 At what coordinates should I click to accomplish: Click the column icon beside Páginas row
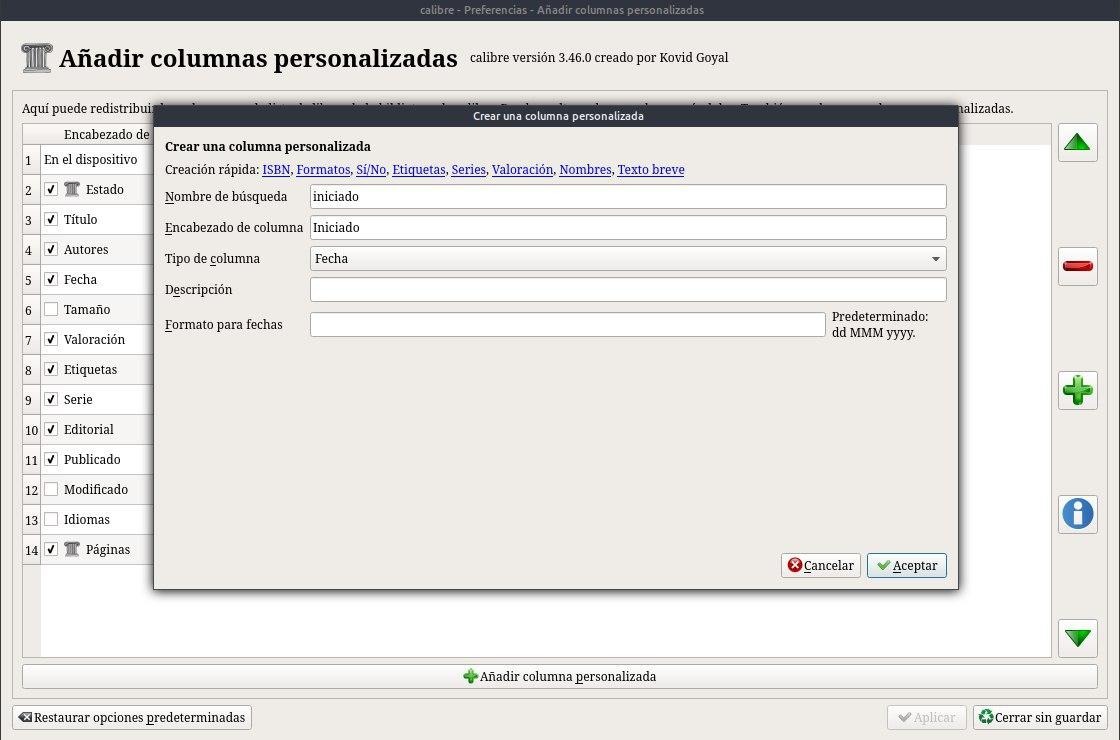pyautogui.click(x=71, y=549)
